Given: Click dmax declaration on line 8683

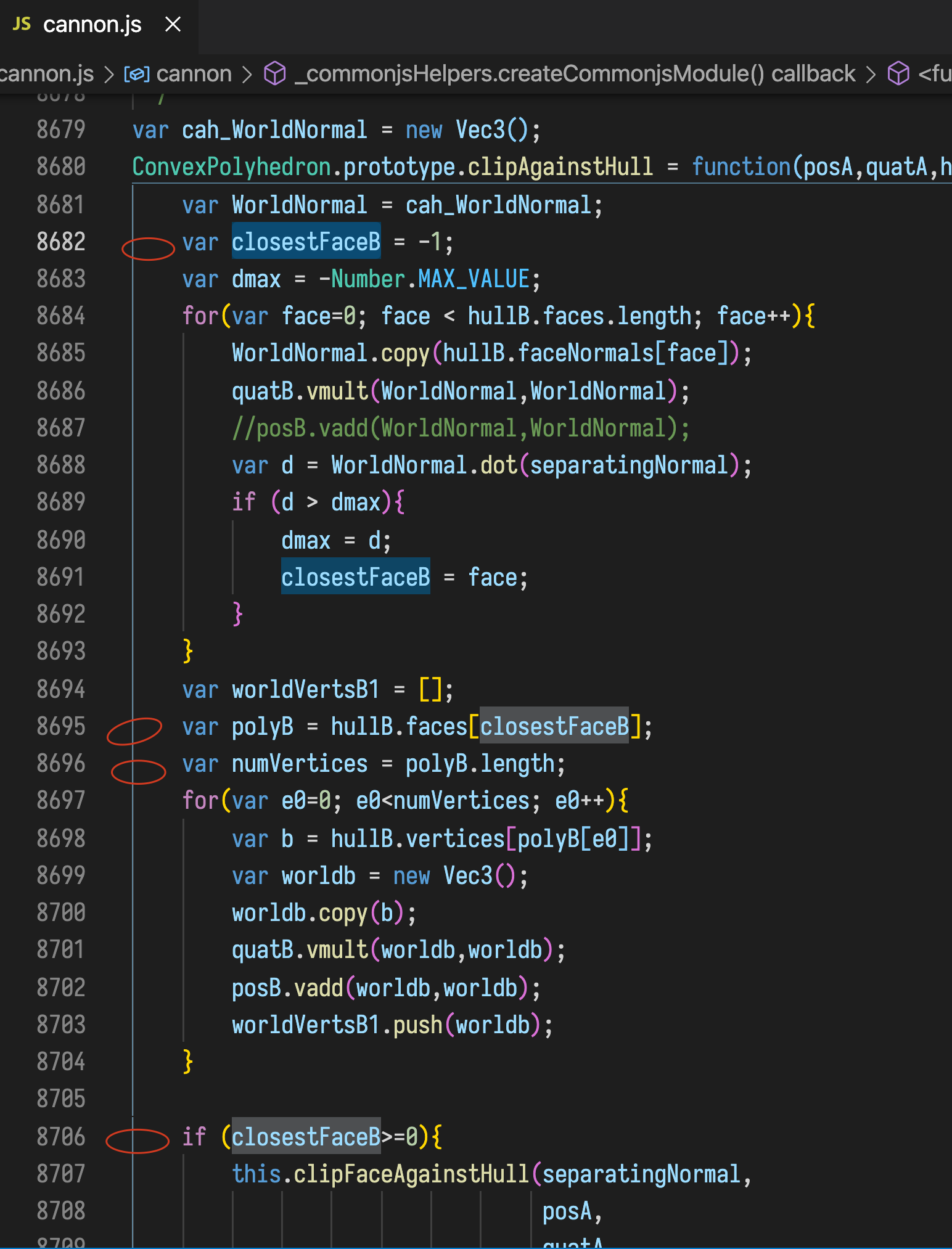Looking at the screenshot, I should [256, 279].
